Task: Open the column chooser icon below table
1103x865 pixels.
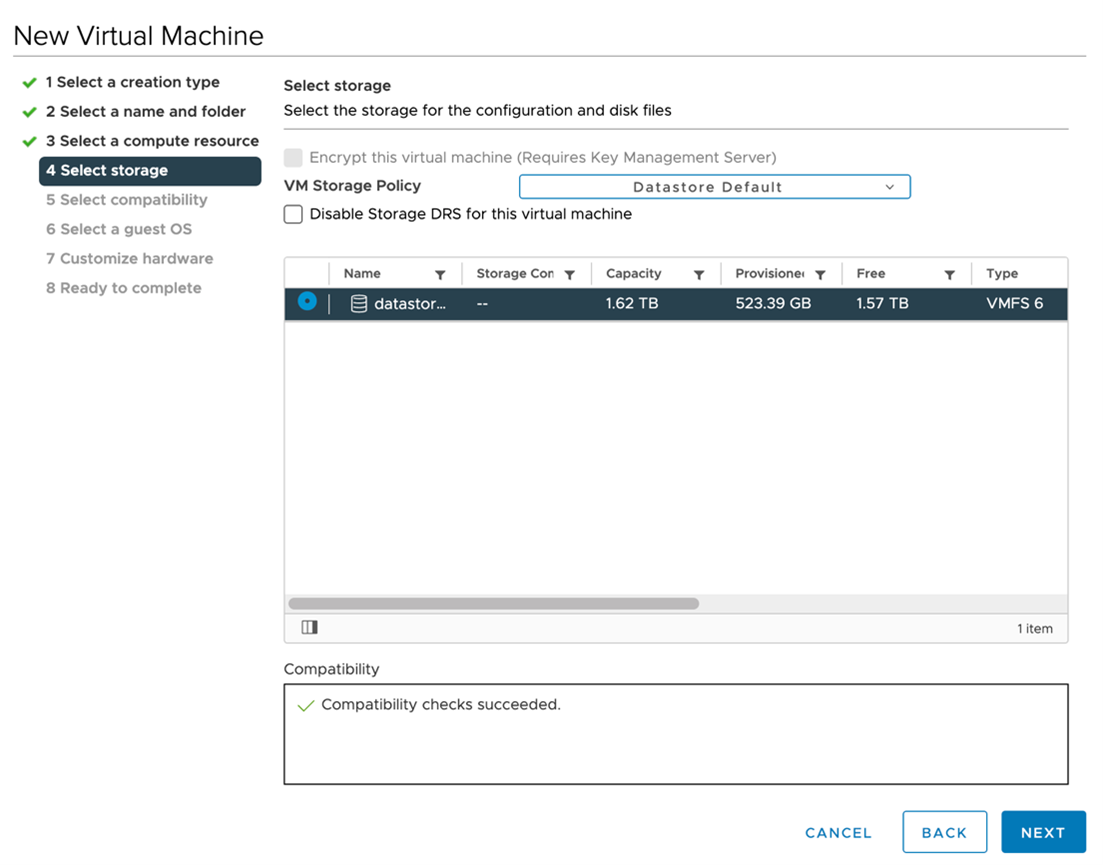Action: point(309,628)
